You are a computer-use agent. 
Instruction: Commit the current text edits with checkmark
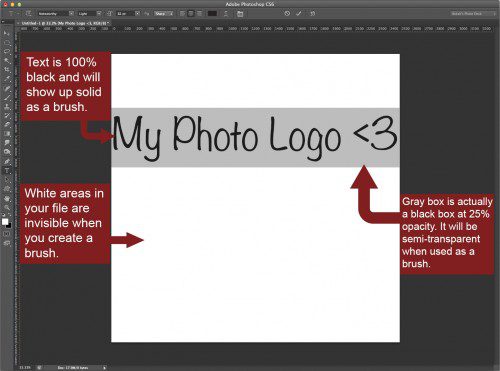[x=299, y=14]
